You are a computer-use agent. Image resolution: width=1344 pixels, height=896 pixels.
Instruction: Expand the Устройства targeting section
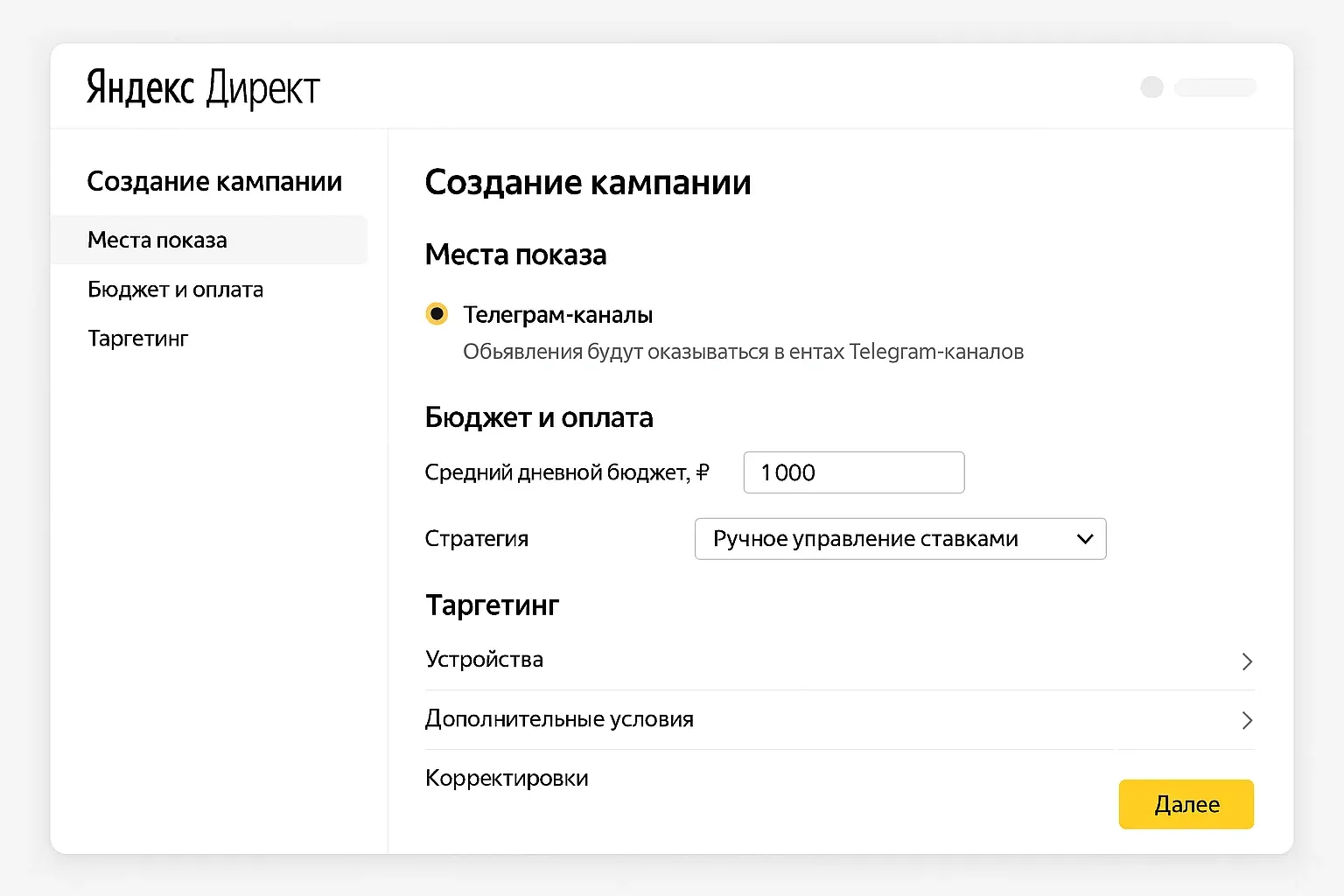pyautogui.click(x=485, y=660)
